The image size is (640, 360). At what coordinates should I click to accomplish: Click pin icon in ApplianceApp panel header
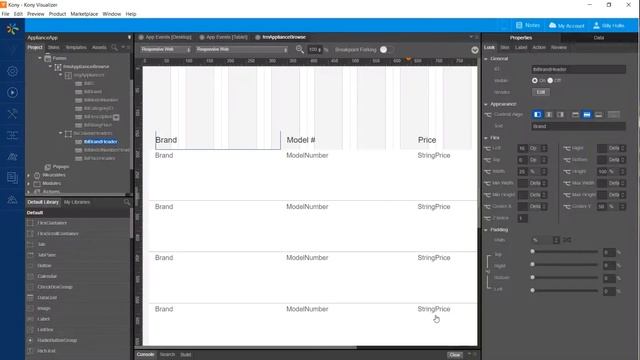[129, 38]
